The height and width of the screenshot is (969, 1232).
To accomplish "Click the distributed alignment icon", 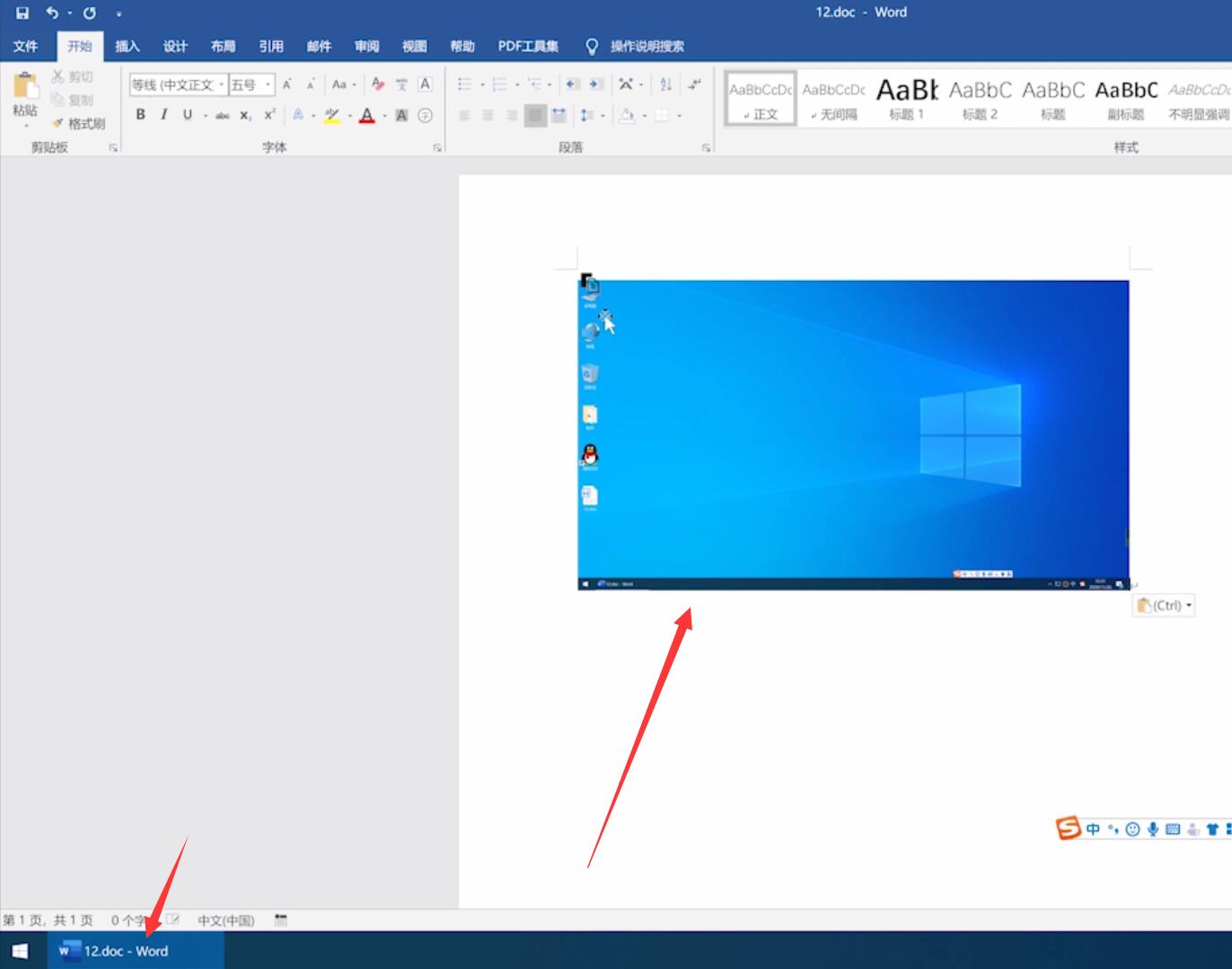I will 559,115.
